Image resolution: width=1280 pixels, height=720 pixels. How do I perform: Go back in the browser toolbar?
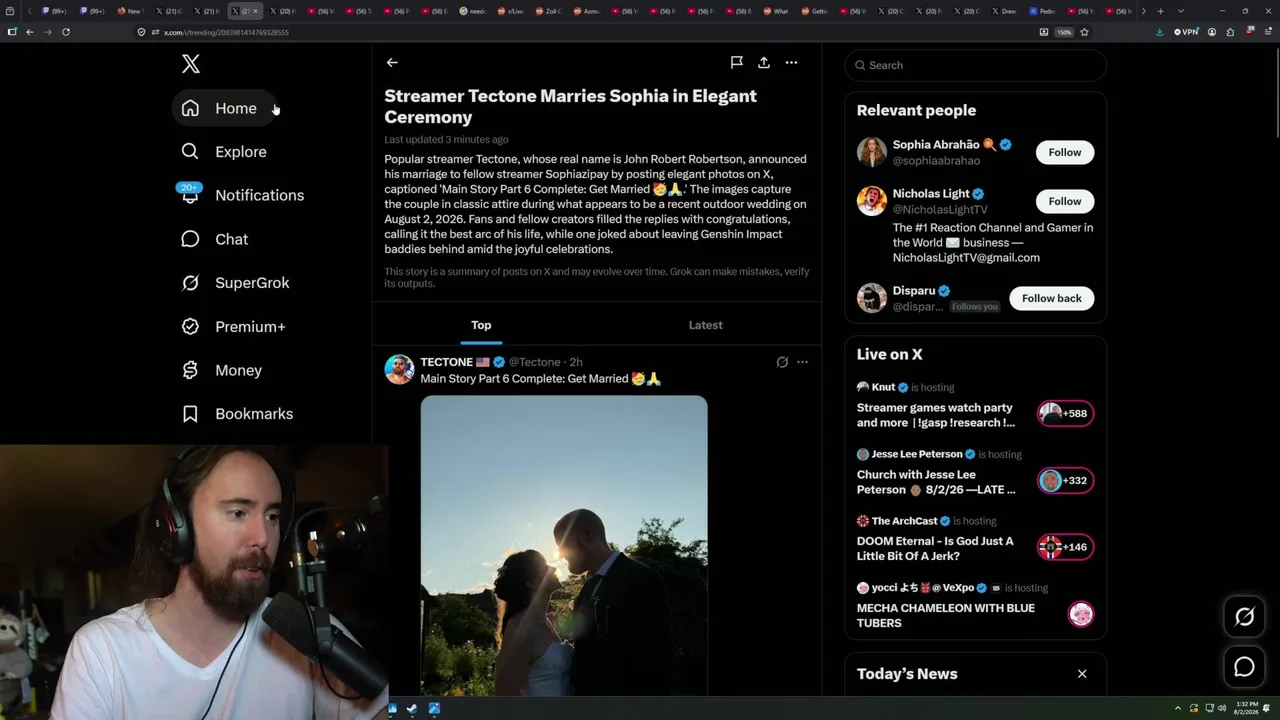point(30,32)
